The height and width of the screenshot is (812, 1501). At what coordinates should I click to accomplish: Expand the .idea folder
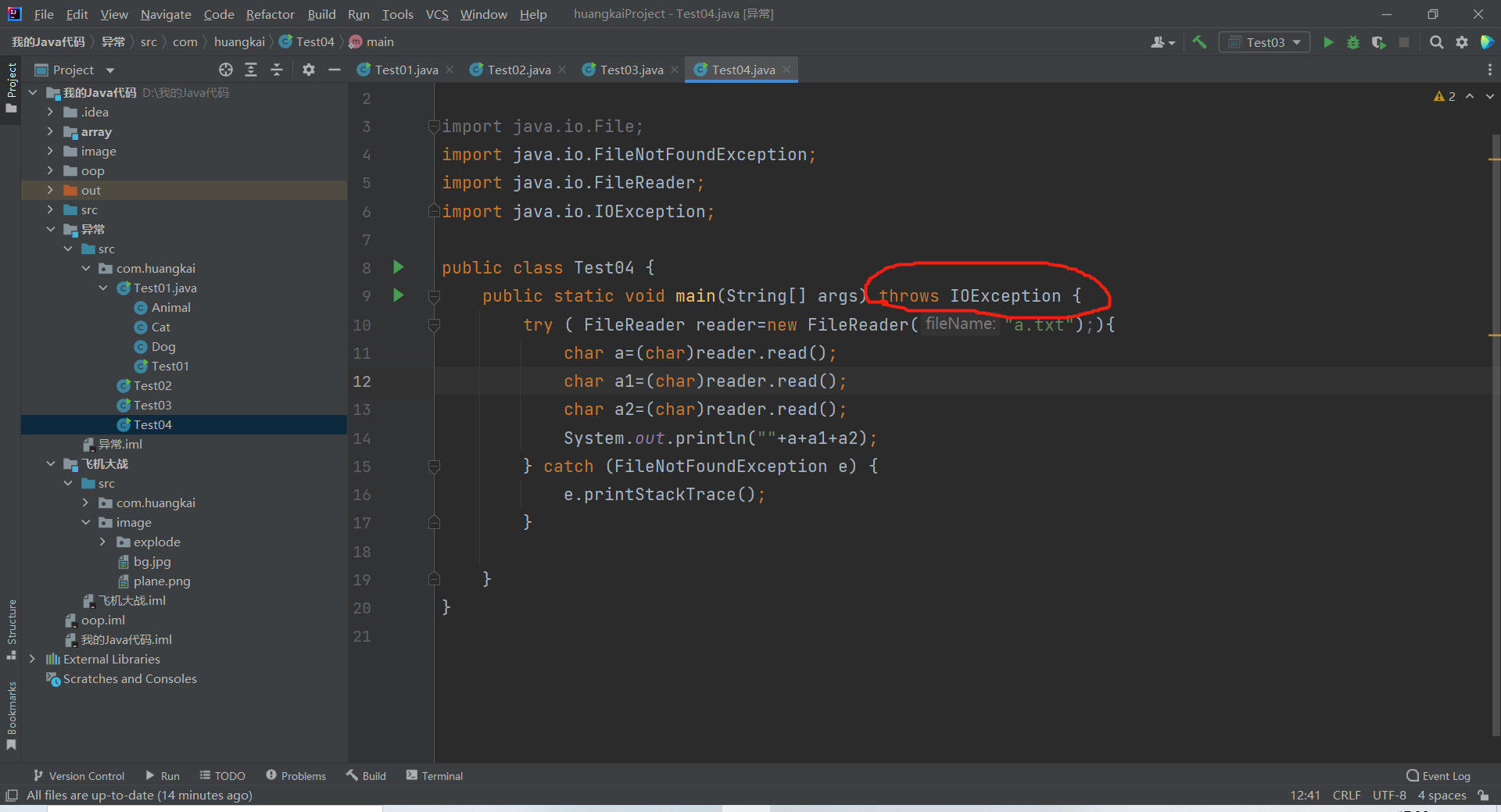click(x=50, y=113)
